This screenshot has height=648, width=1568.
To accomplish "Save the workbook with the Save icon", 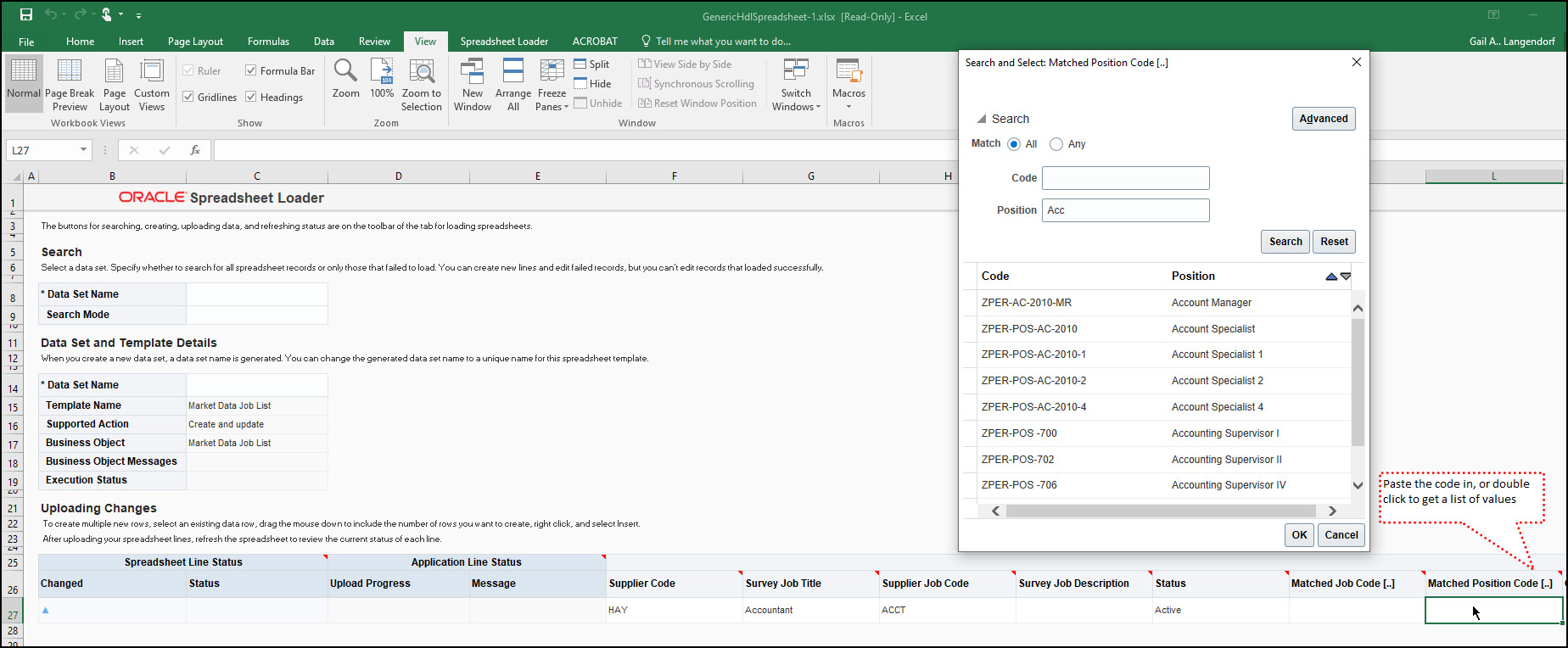I will (26, 14).
